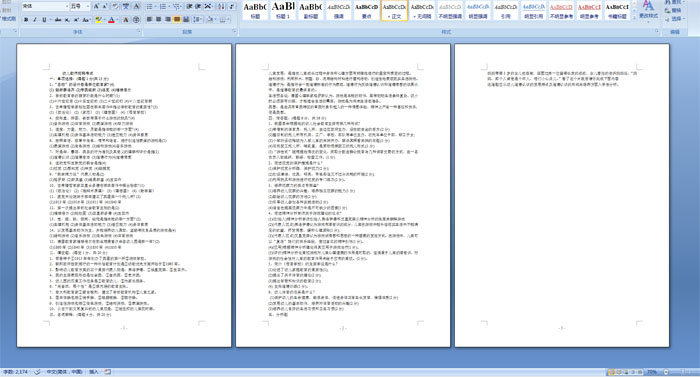Open borders dropdown
The image size is (700, 377).
pos(229,20)
